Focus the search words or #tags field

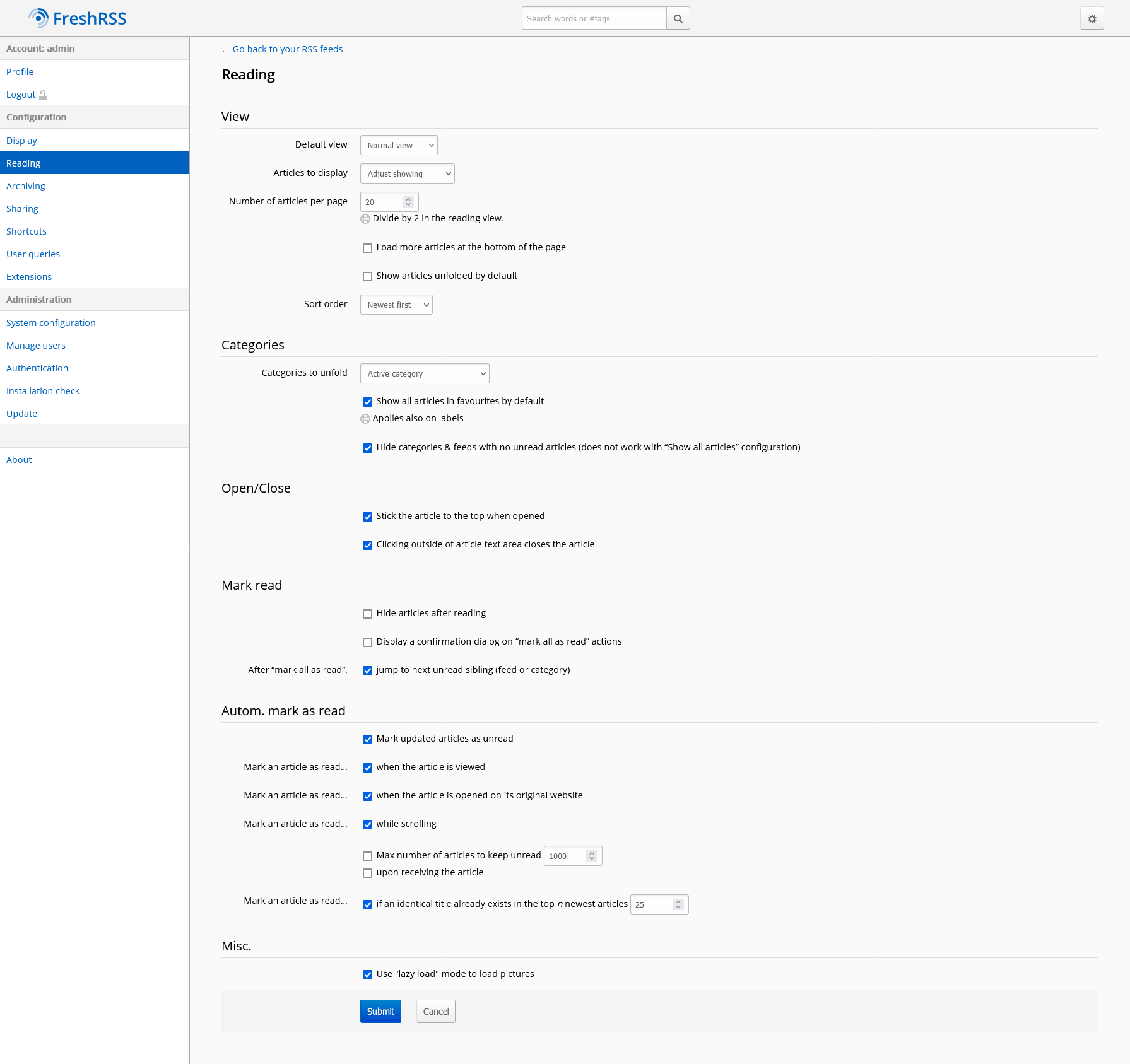594,18
